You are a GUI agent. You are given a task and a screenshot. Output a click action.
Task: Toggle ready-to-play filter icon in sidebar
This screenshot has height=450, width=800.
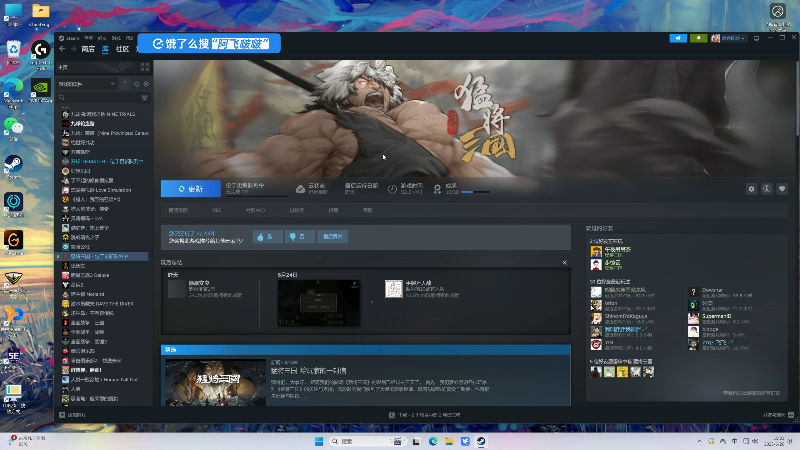[x=146, y=84]
